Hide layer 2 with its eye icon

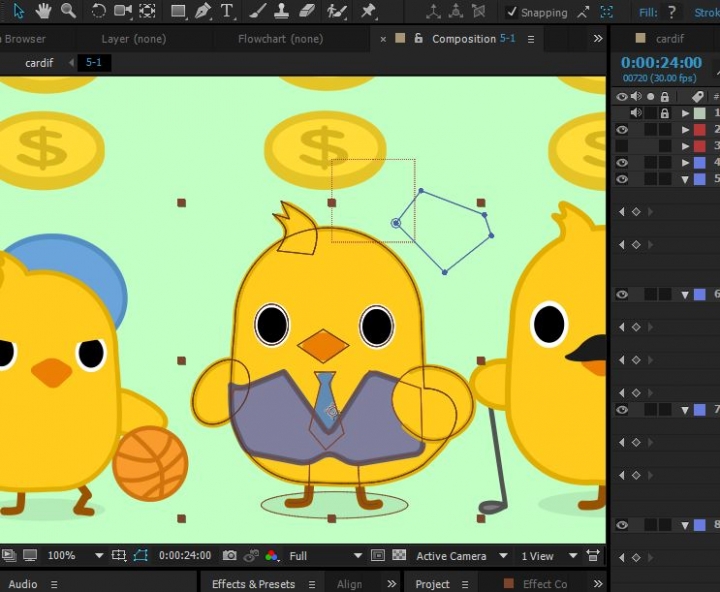click(x=622, y=130)
